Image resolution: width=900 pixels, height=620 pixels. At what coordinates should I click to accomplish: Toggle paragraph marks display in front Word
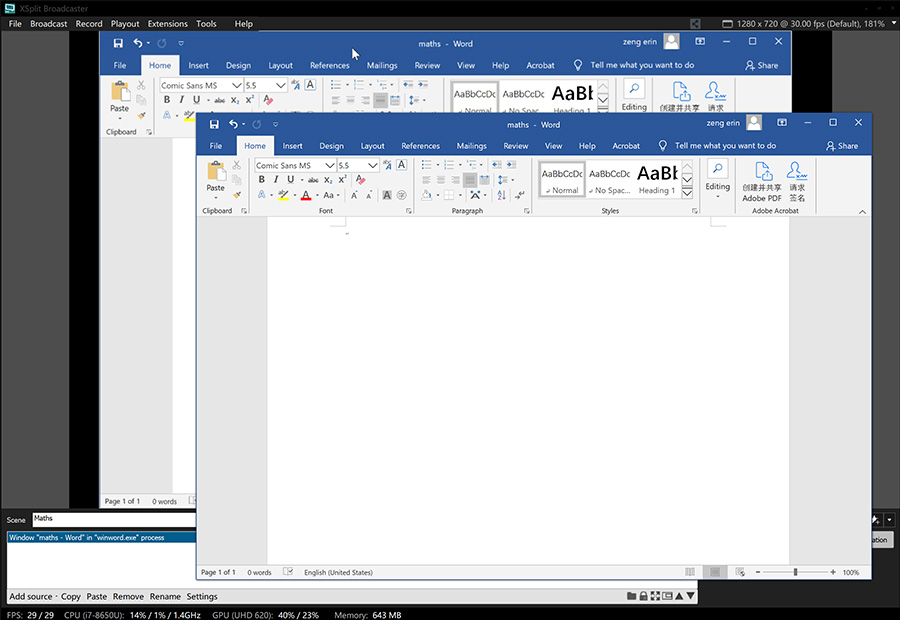point(519,195)
